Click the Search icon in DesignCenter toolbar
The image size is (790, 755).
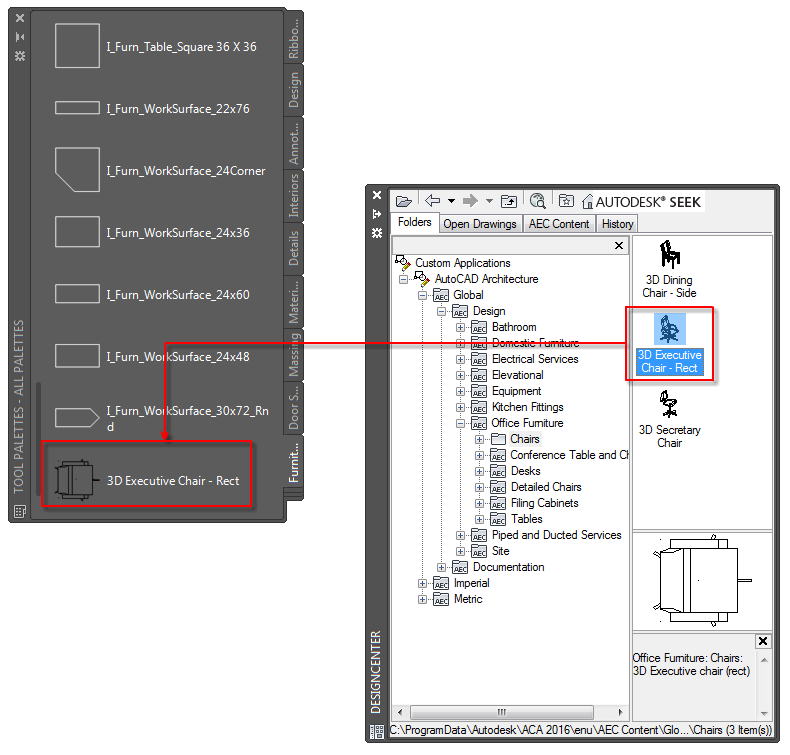(x=538, y=201)
